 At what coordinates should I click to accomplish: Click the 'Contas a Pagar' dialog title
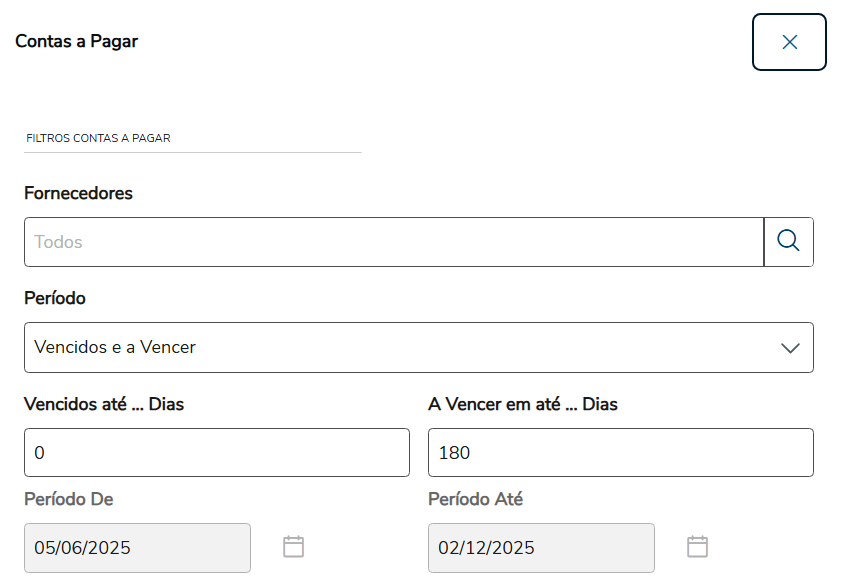tap(77, 42)
